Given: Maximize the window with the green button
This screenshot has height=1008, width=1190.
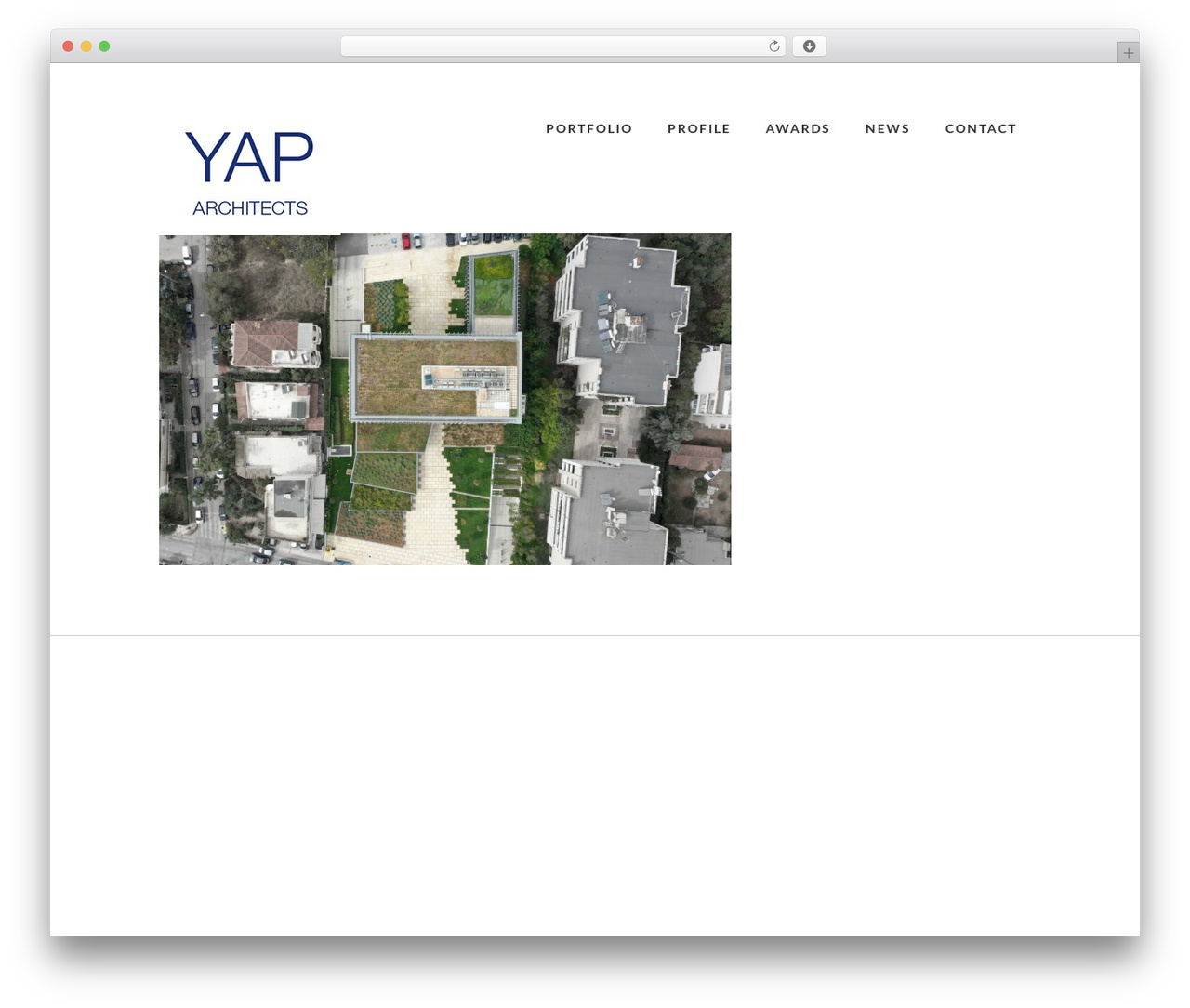Looking at the screenshot, I should (x=104, y=46).
